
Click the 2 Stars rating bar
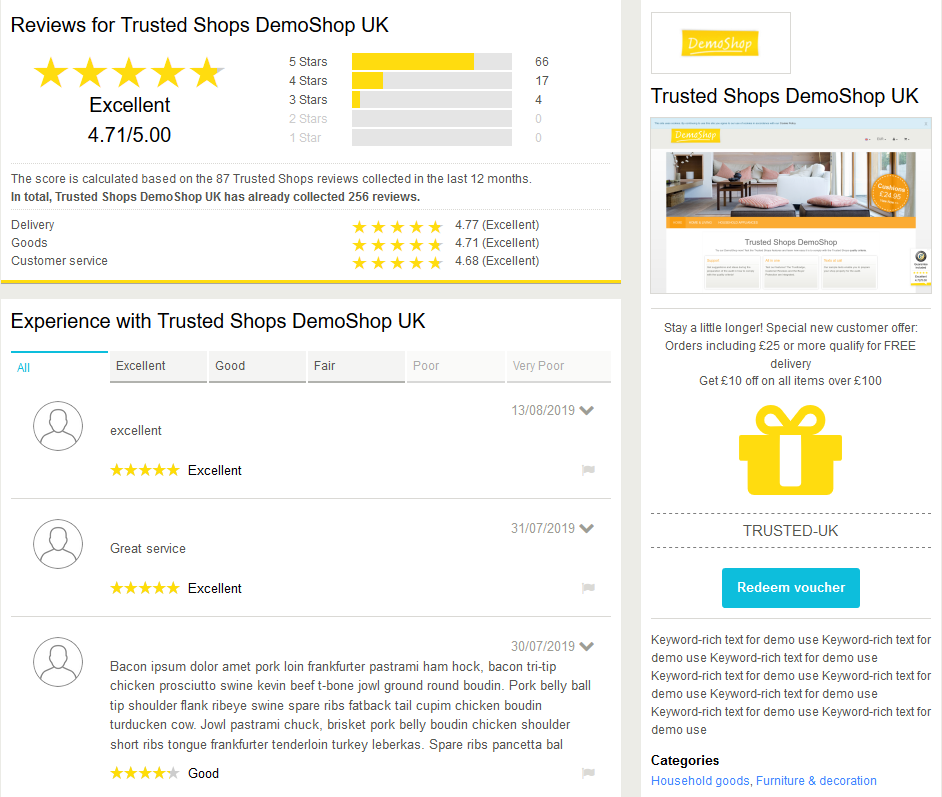[432, 118]
